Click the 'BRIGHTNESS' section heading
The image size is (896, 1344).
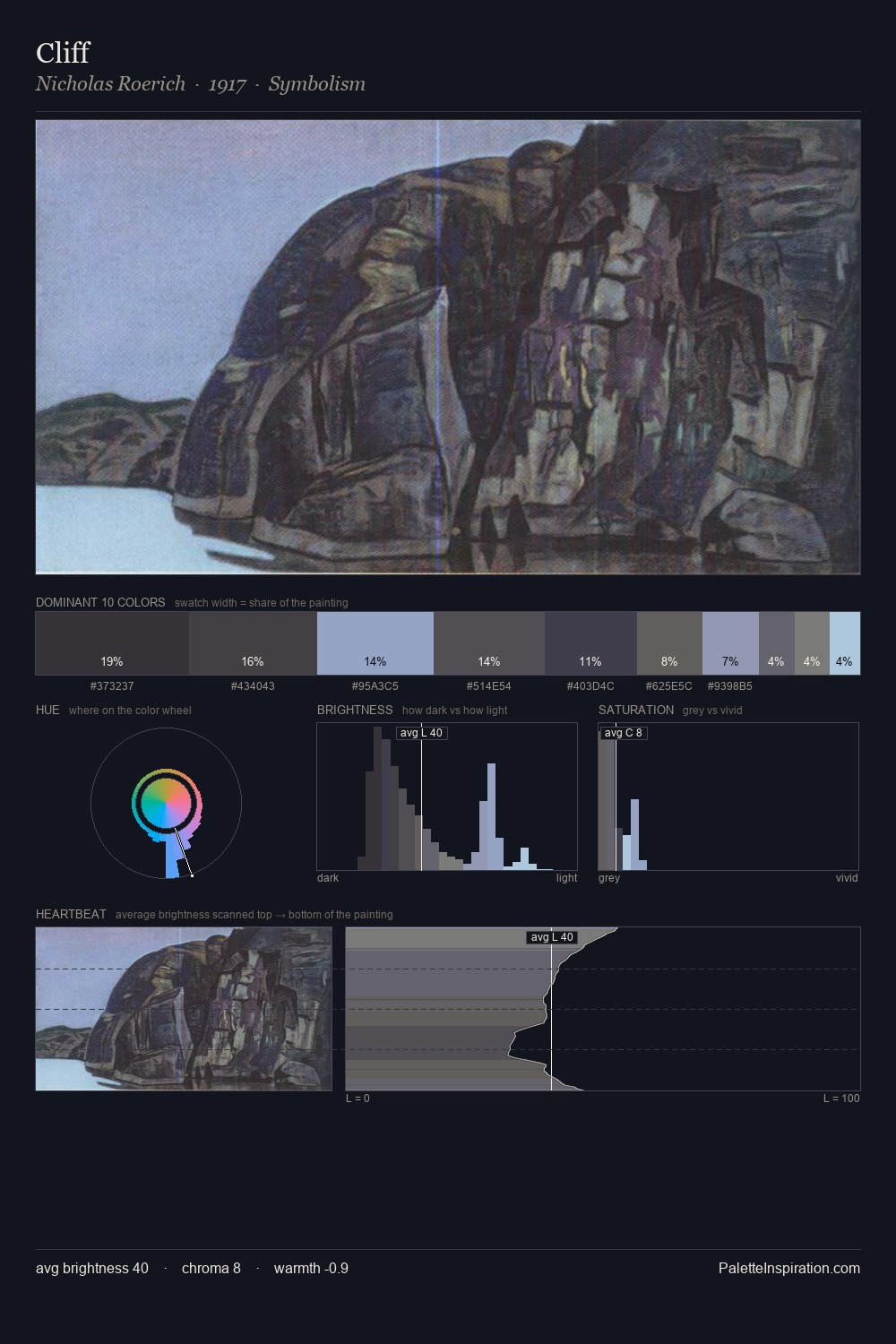click(355, 710)
